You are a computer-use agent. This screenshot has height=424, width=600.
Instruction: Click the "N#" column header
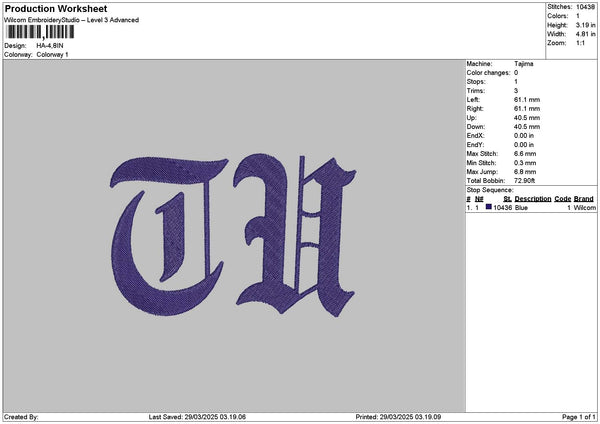coord(479,199)
